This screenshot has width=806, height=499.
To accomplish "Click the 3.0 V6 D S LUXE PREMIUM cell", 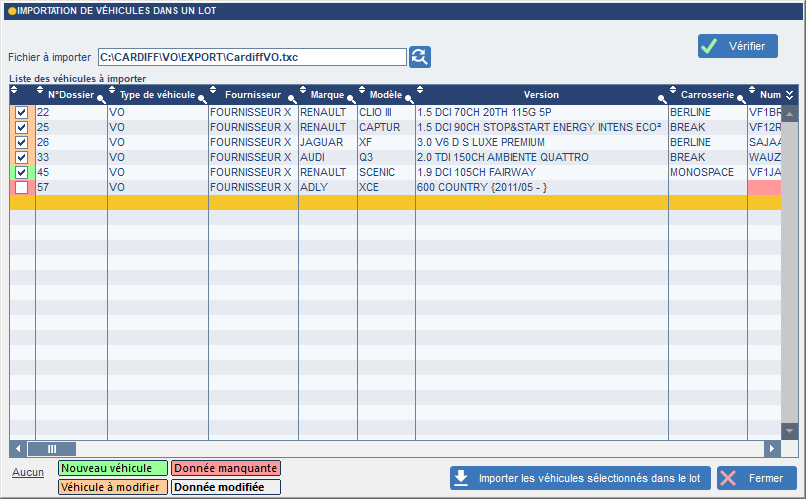I will pos(542,142).
